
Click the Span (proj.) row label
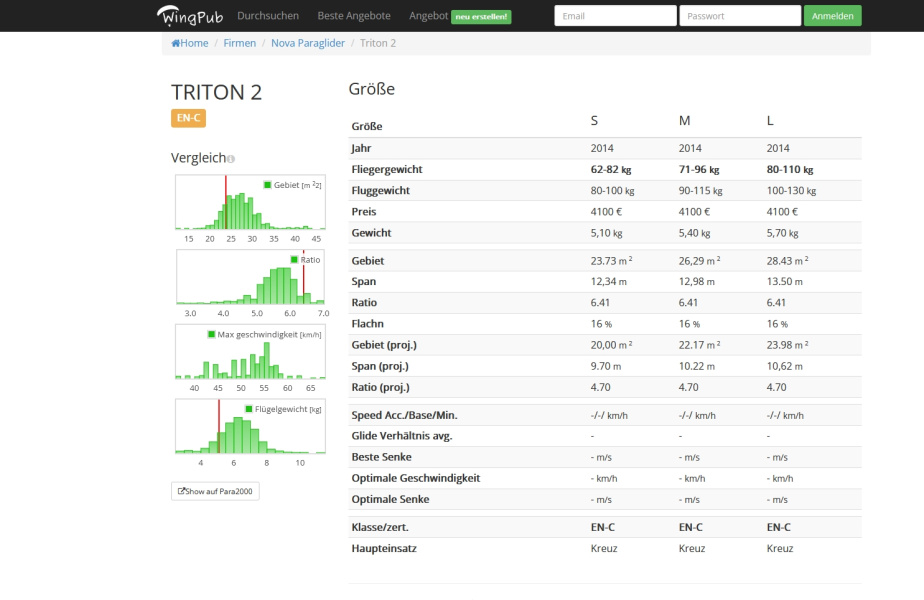[380, 366]
